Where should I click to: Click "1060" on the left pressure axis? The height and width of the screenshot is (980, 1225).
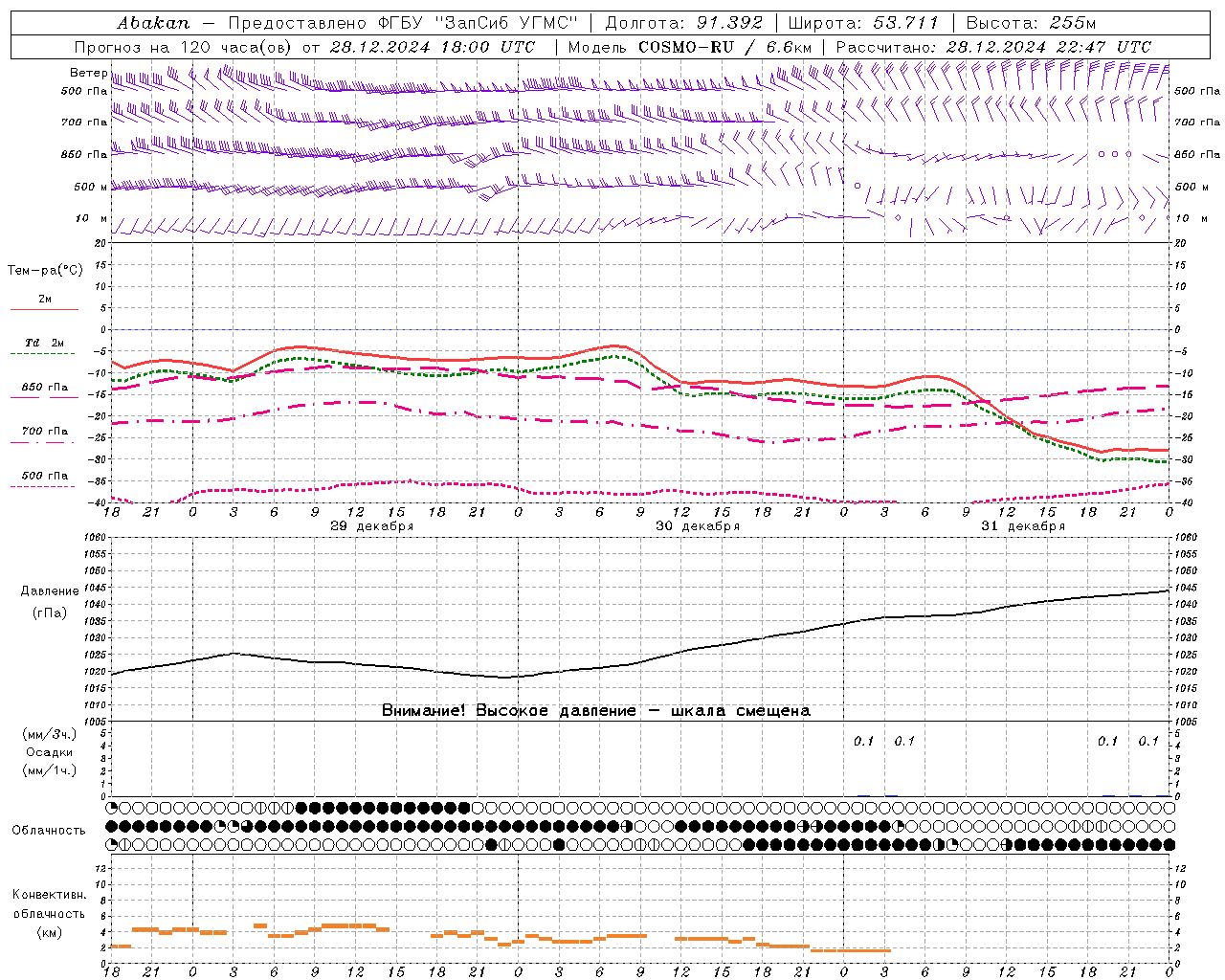(x=97, y=538)
